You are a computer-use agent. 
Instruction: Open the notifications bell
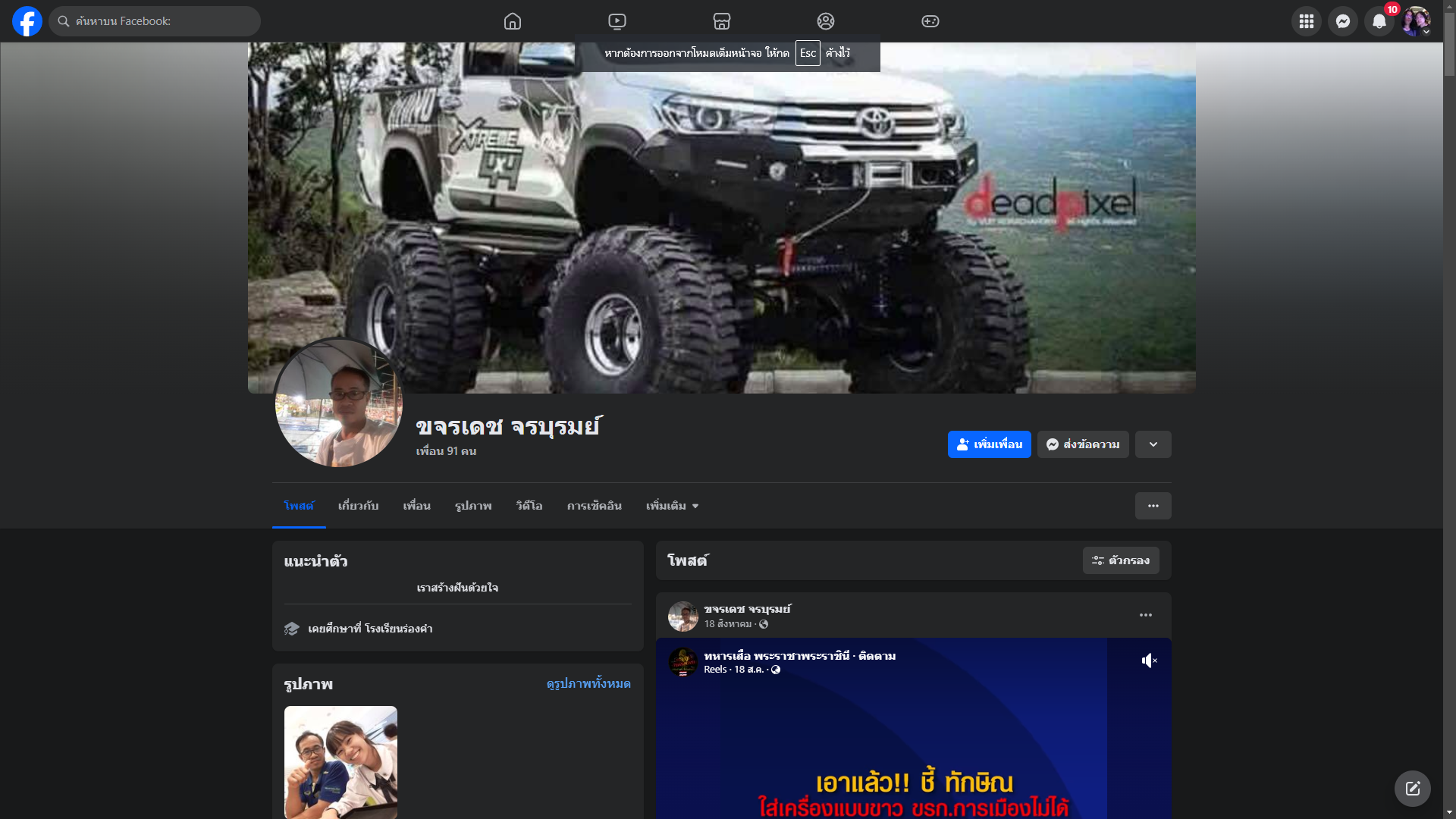[x=1379, y=21]
